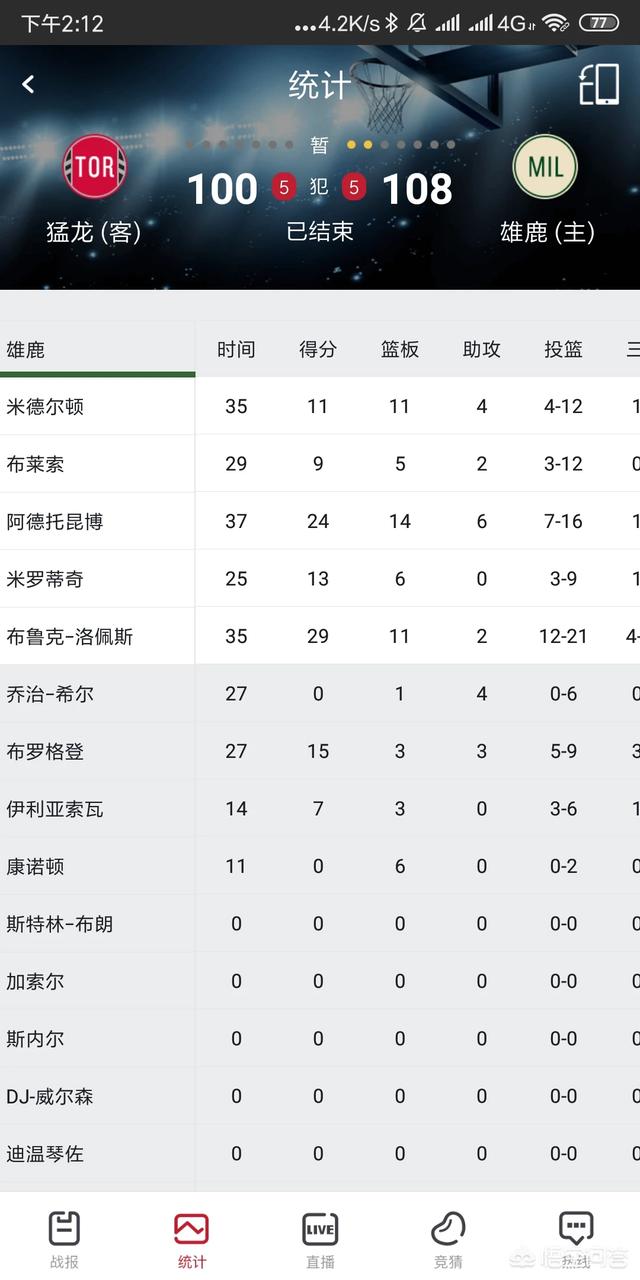This screenshot has width=640, height=1280.
Task: Sort by 篮板 rebounds column header
Action: pos(400,349)
